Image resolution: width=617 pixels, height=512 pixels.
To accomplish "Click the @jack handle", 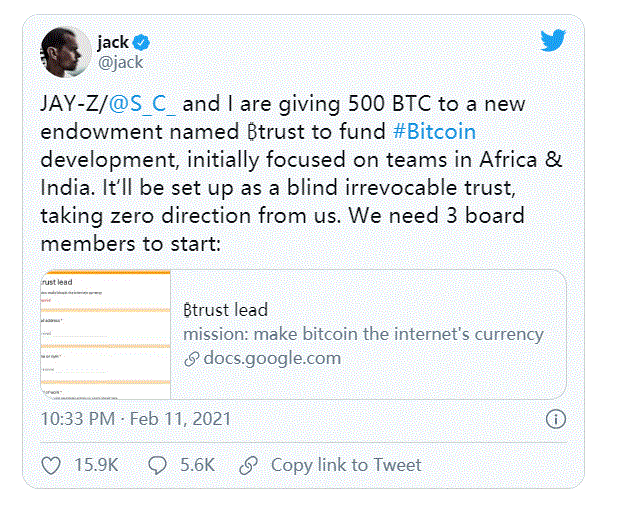I will point(119,62).
